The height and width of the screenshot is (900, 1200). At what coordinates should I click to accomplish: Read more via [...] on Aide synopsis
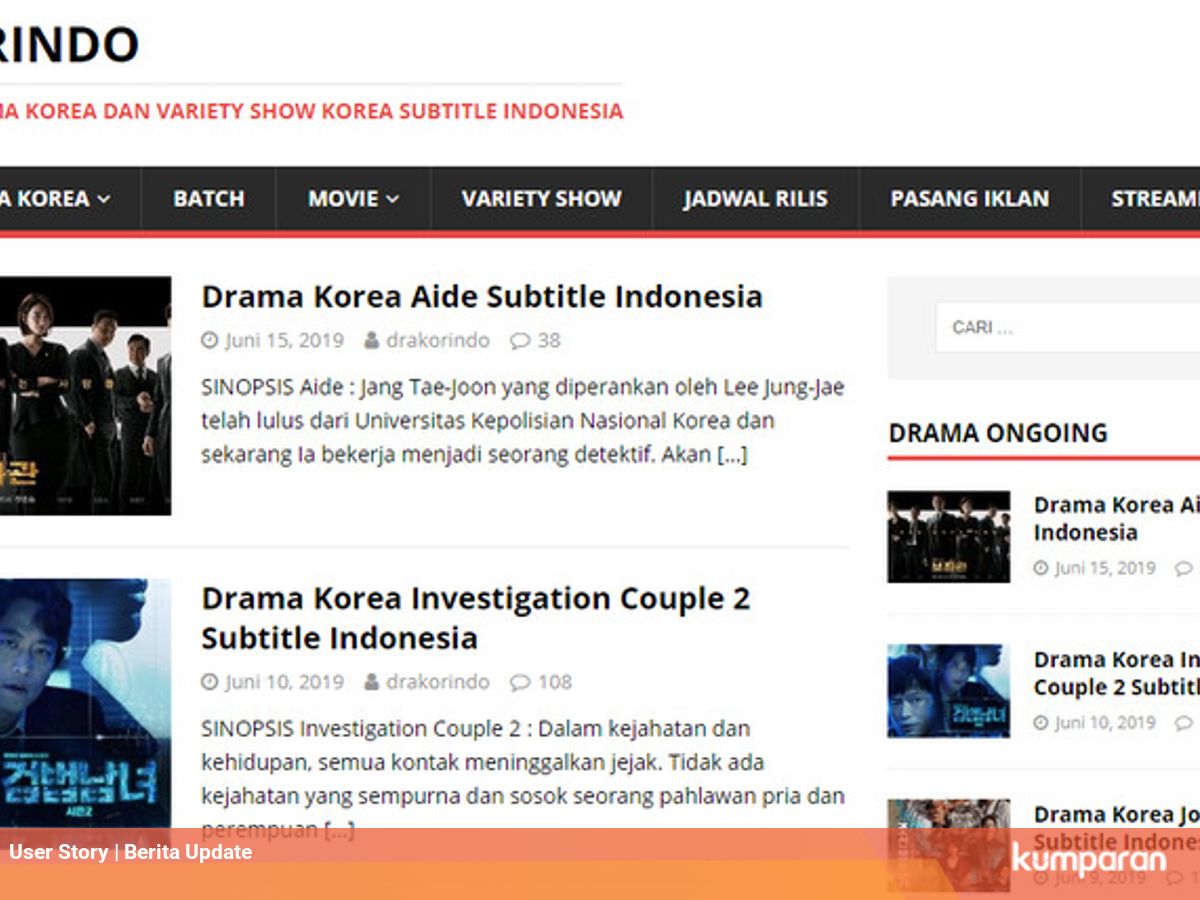click(x=732, y=455)
